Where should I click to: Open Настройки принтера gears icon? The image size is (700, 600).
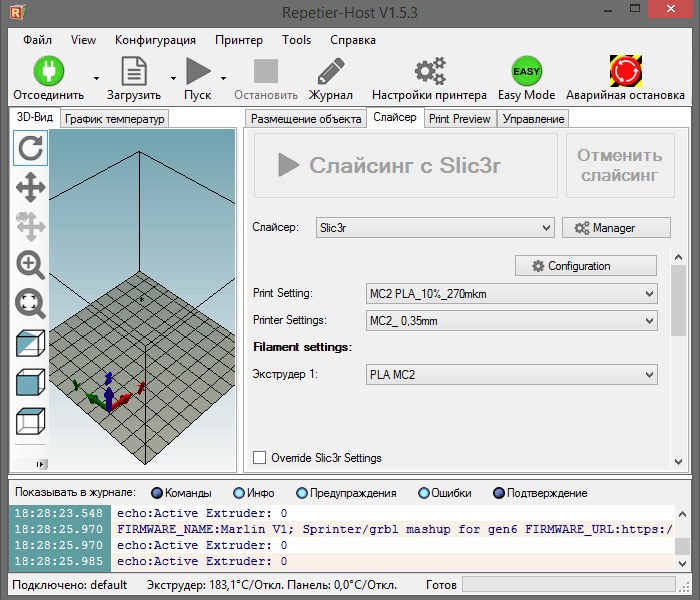click(430, 71)
